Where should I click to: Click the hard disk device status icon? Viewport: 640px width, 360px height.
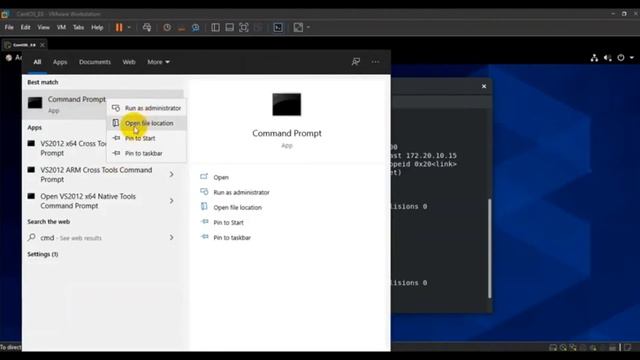tap(553, 347)
